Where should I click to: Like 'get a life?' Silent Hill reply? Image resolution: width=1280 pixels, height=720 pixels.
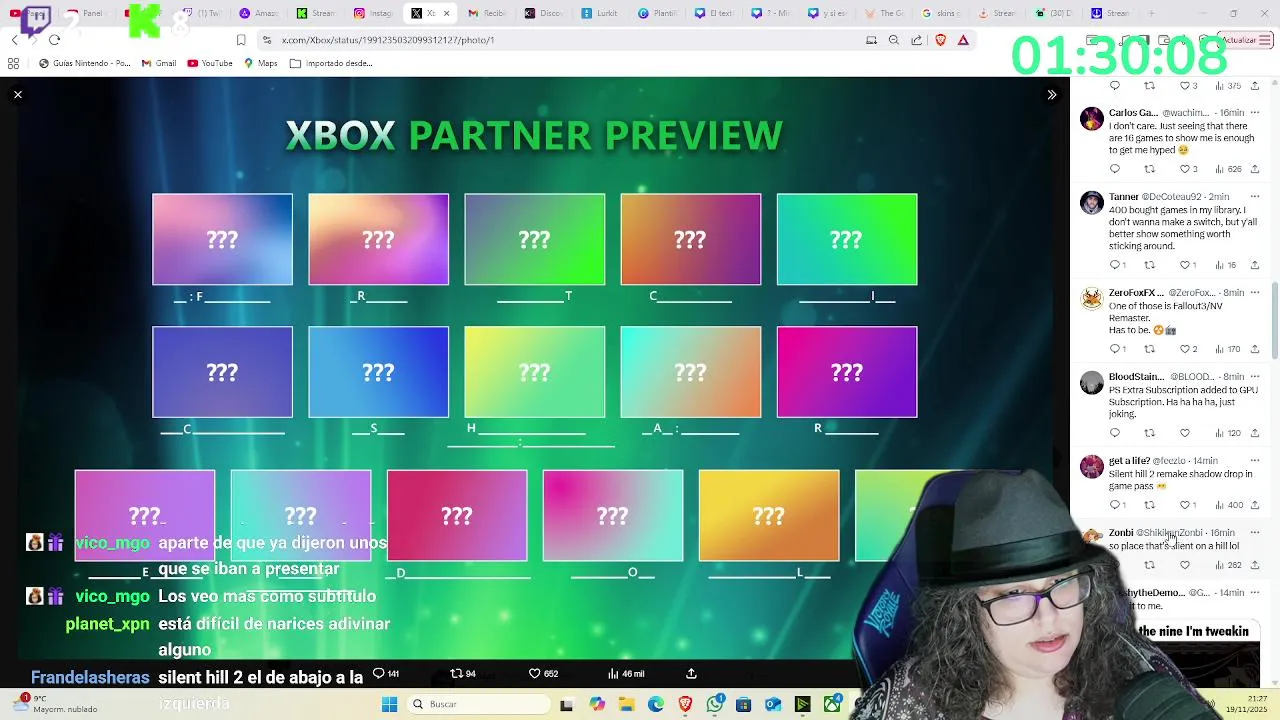[1185, 505]
